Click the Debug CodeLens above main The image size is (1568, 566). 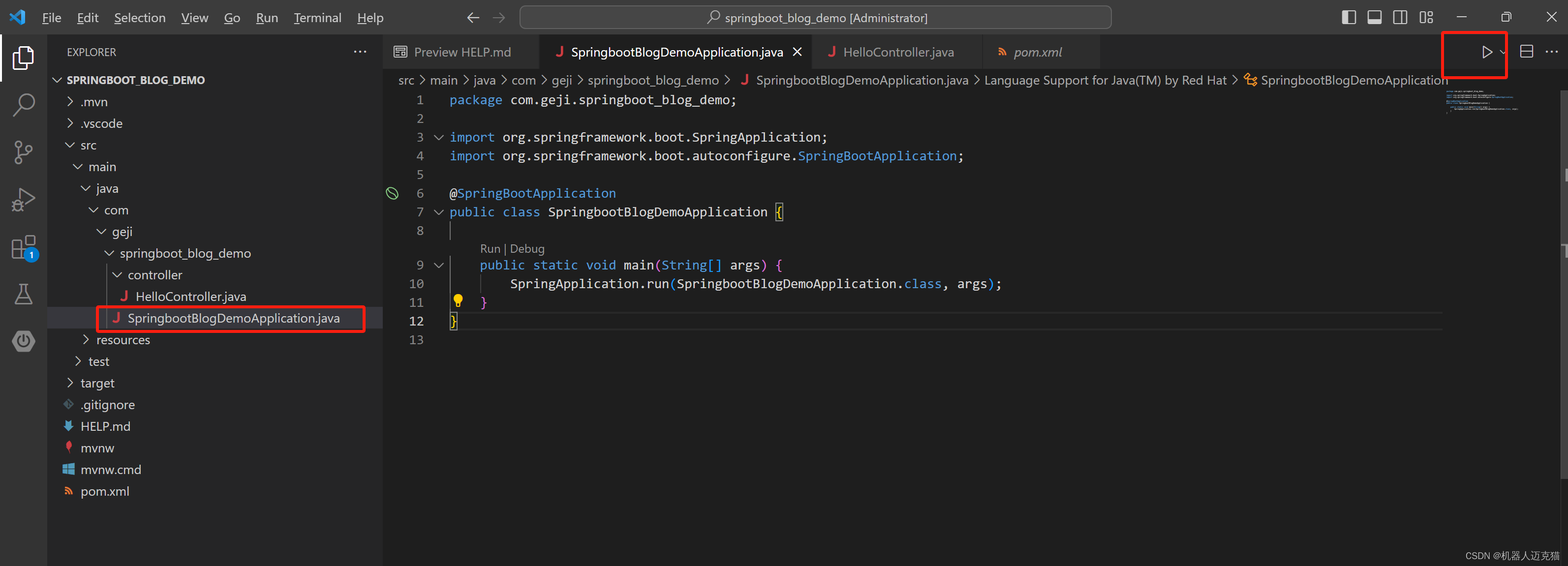coord(527,249)
